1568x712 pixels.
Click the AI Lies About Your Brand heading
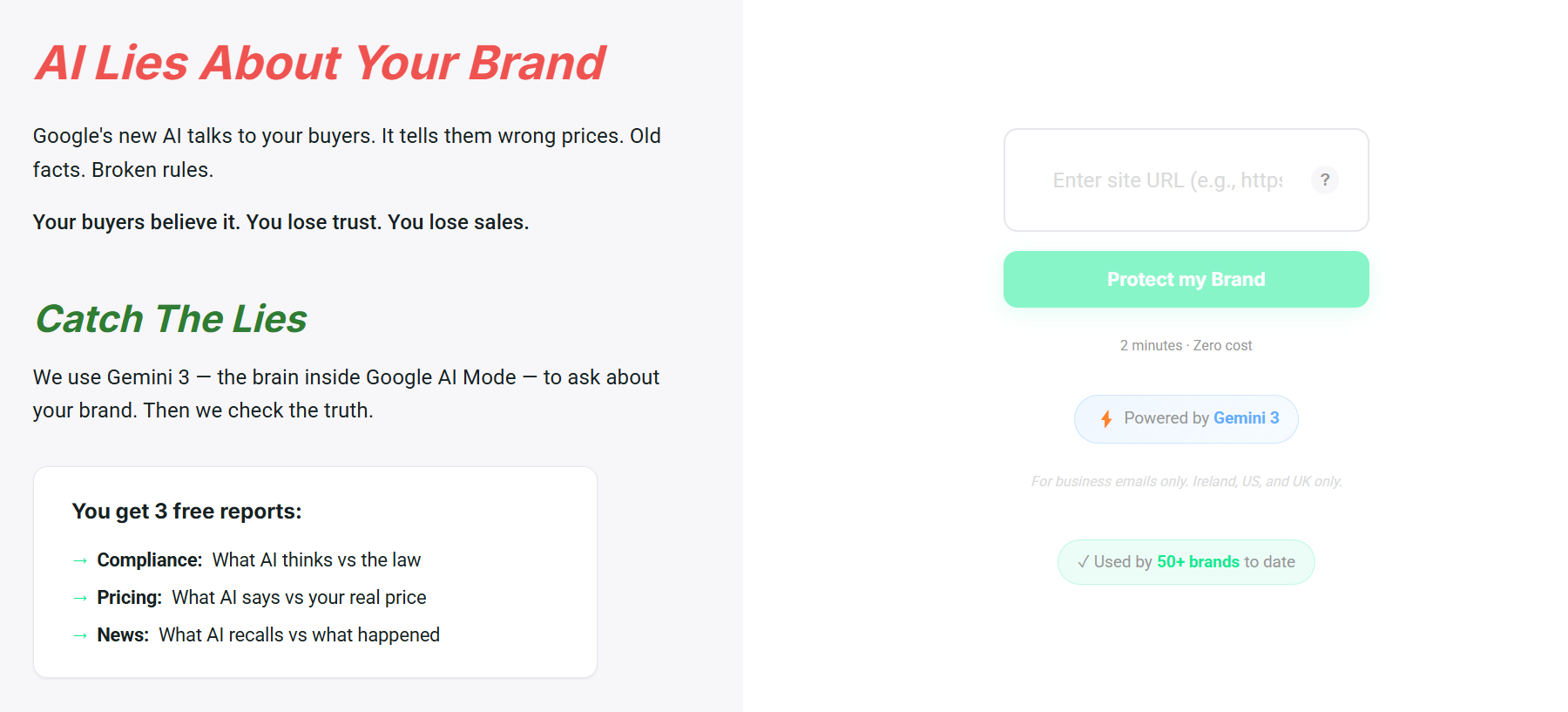(320, 63)
